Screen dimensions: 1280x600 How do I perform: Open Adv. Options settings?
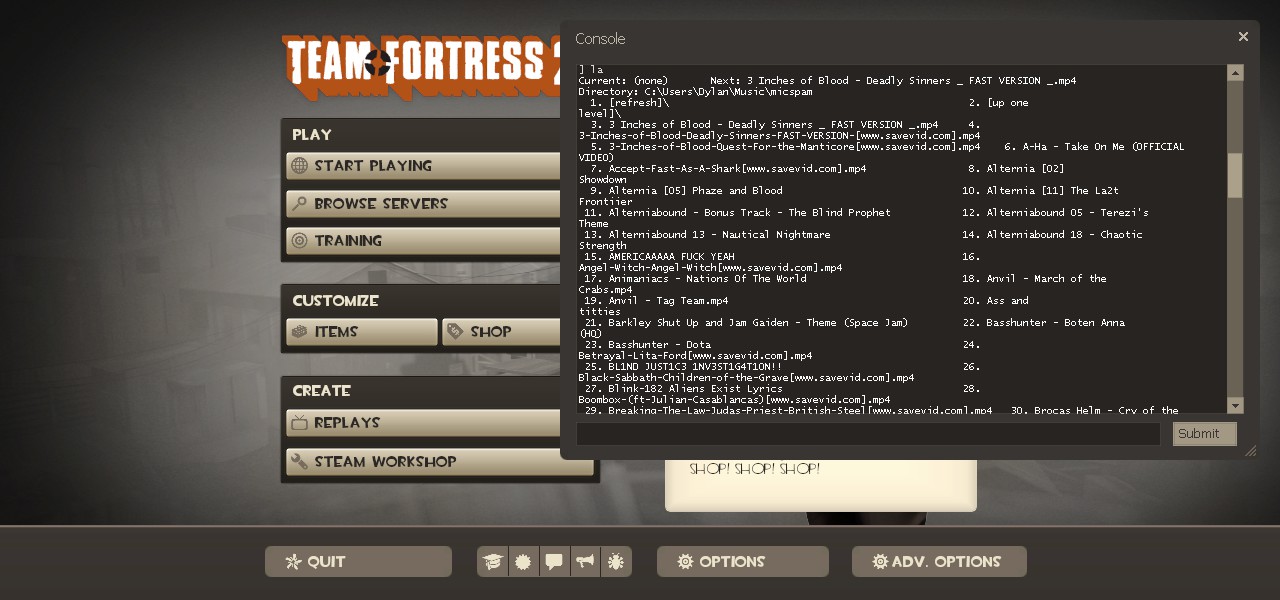pyautogui.click(x=938, y=562)
